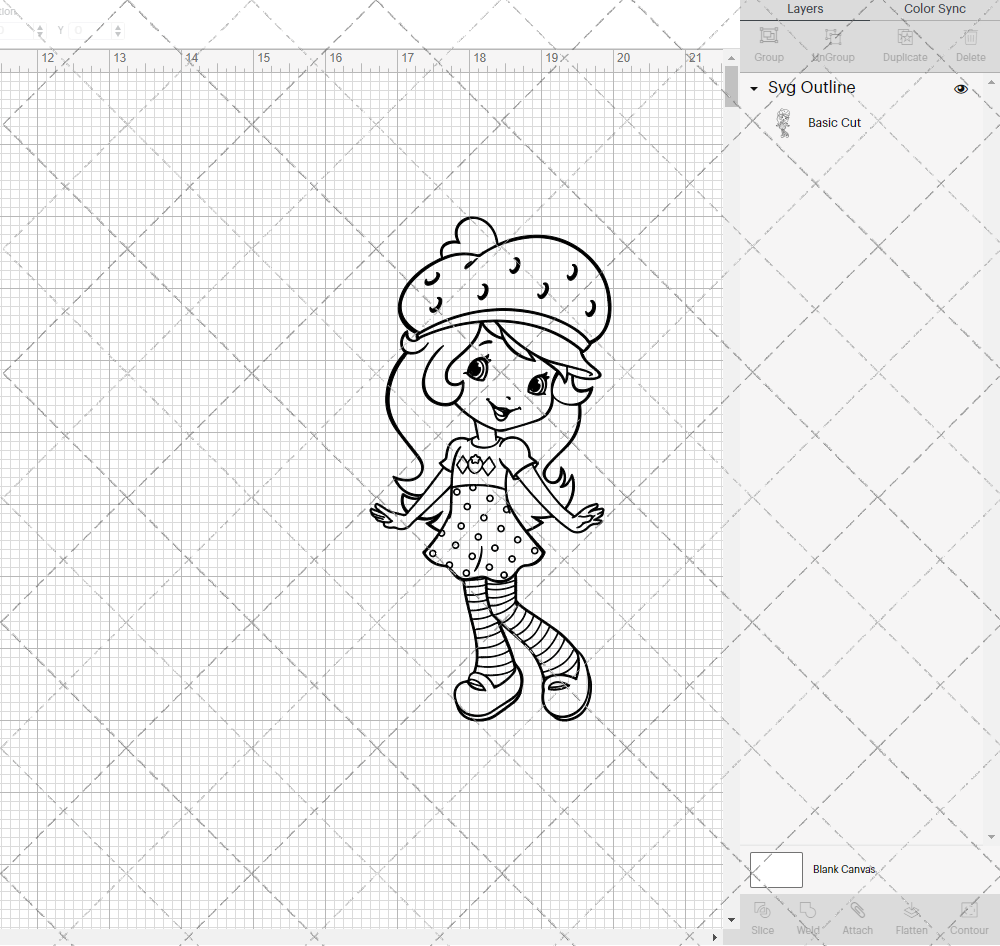Toggle visibility eye of Svg Outline layer

(960, 89)
